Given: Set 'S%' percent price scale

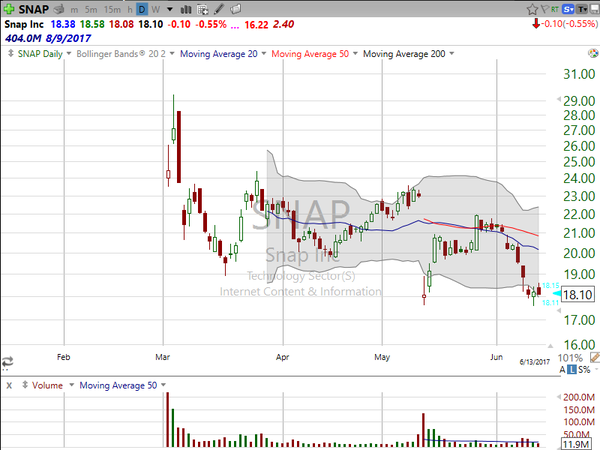Looking at the screenshot, I should click(x=584, y=370).
